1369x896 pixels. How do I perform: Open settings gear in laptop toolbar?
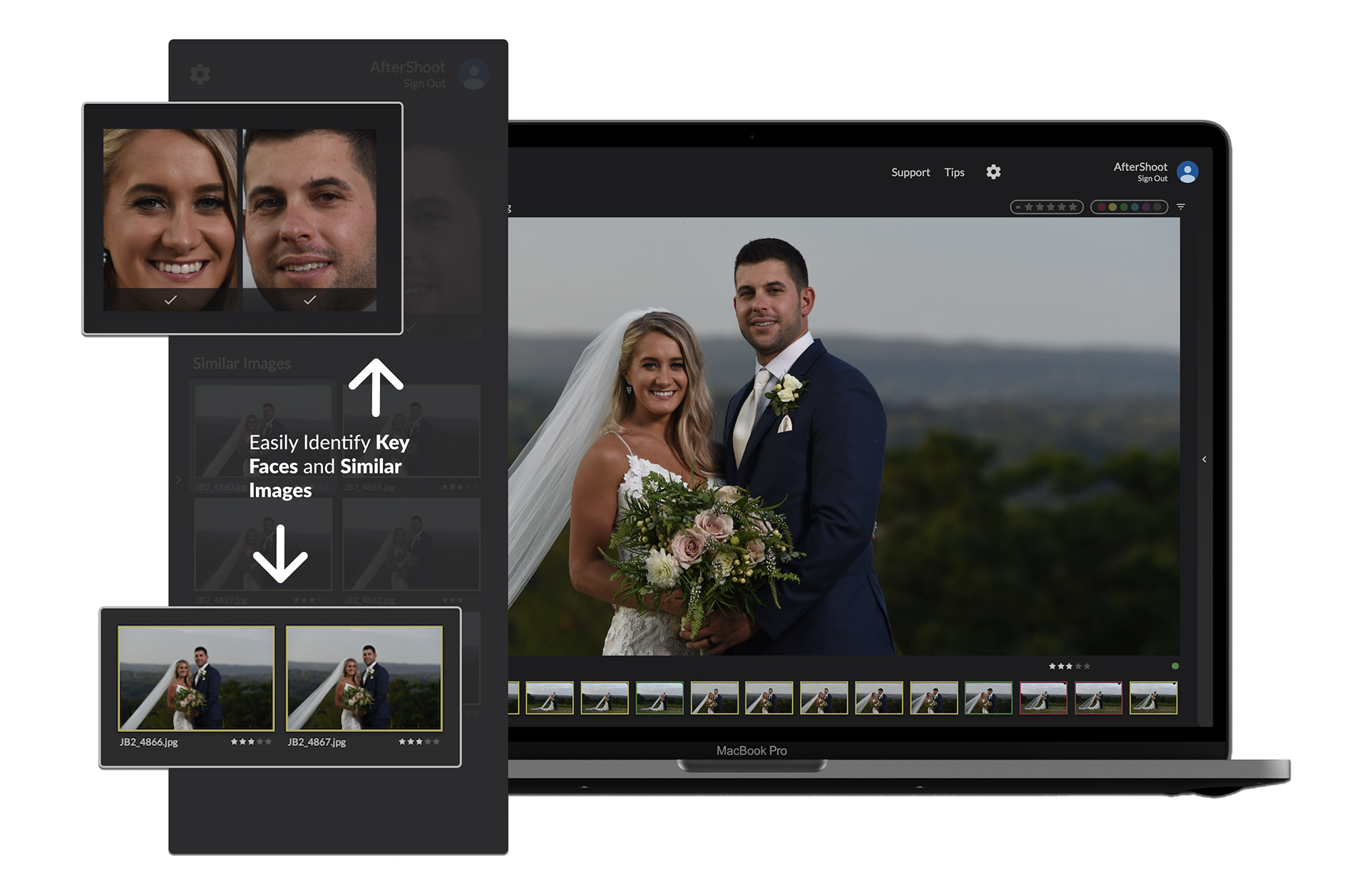(993, 172)
